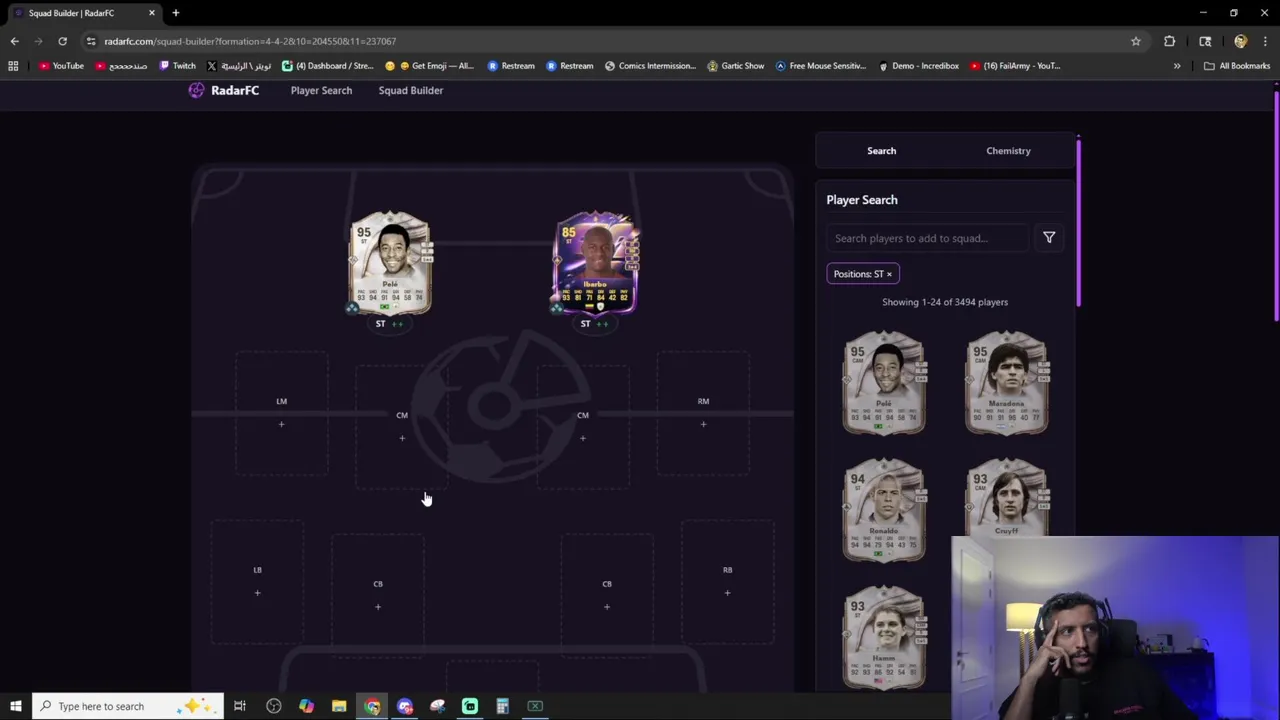Open the Squad Builder page

coord(410,90)
